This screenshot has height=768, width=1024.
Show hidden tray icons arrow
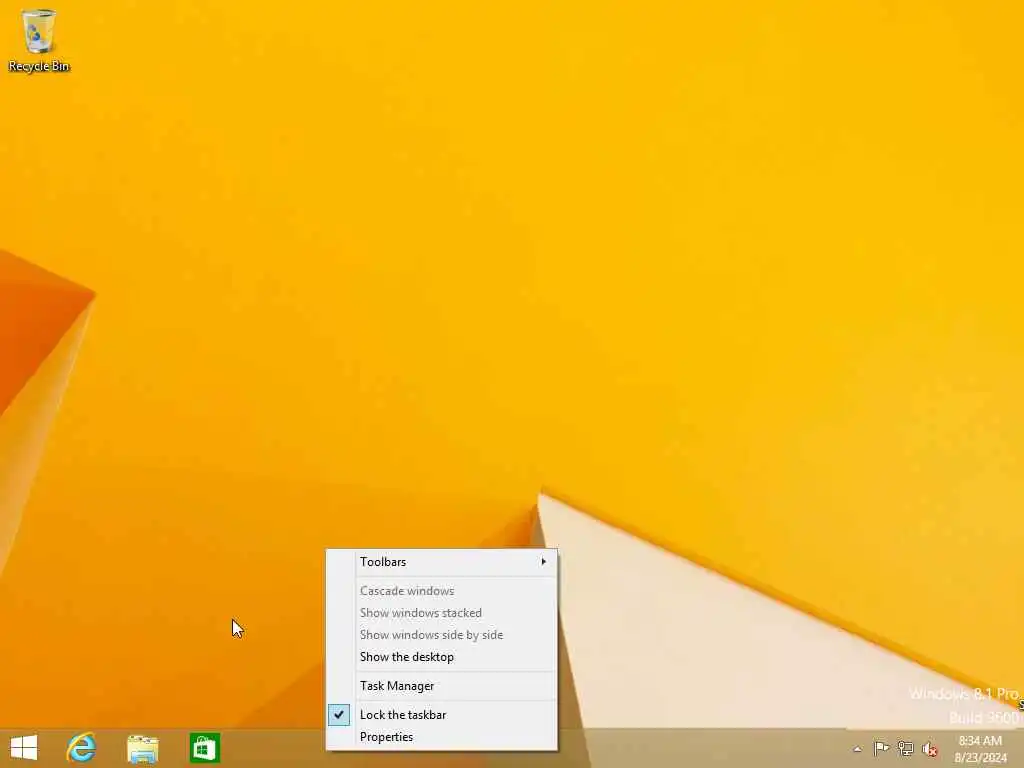[x=857, y=749]
